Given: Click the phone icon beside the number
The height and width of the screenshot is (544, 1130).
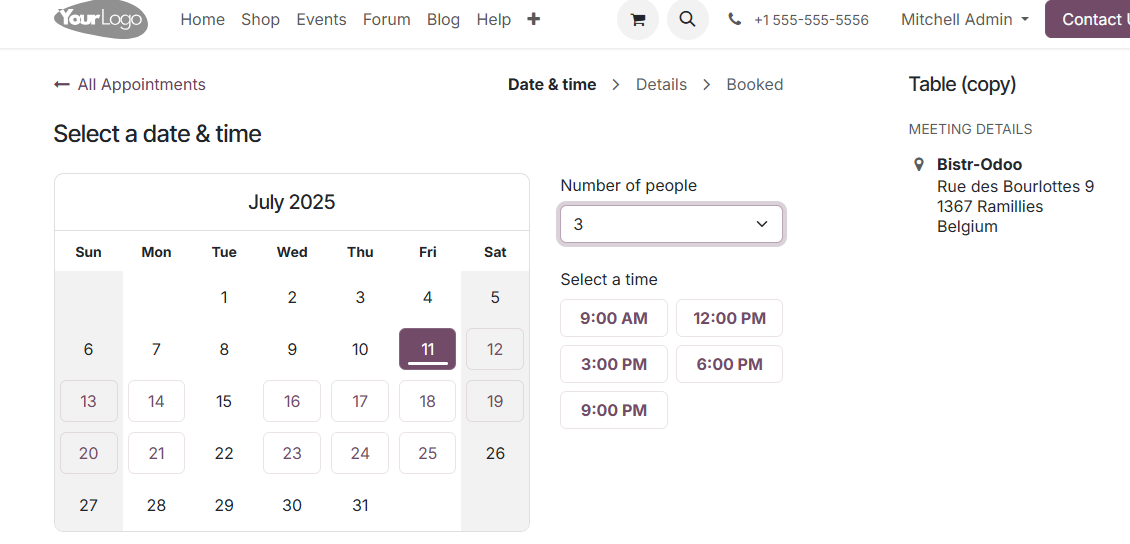Looking at the screenshot, I should coord(734,19).
